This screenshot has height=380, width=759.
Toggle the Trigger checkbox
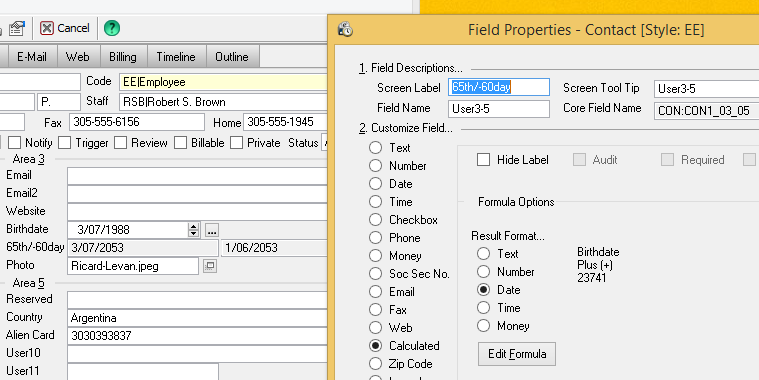64,143
